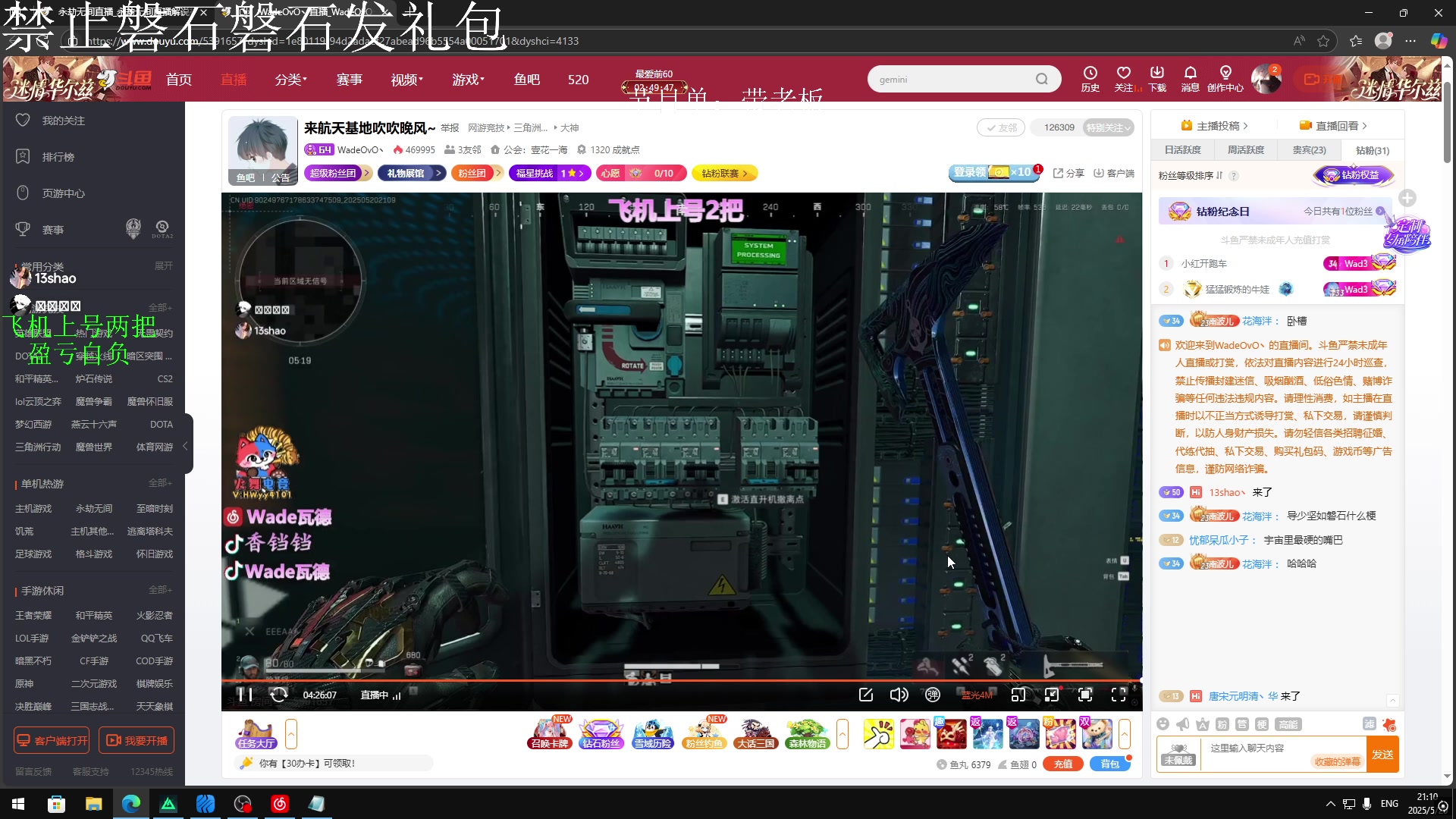The image size is (1456, 819).
Task: Expand the 视频 nav dropdown
Action: [x=407, y=80]
